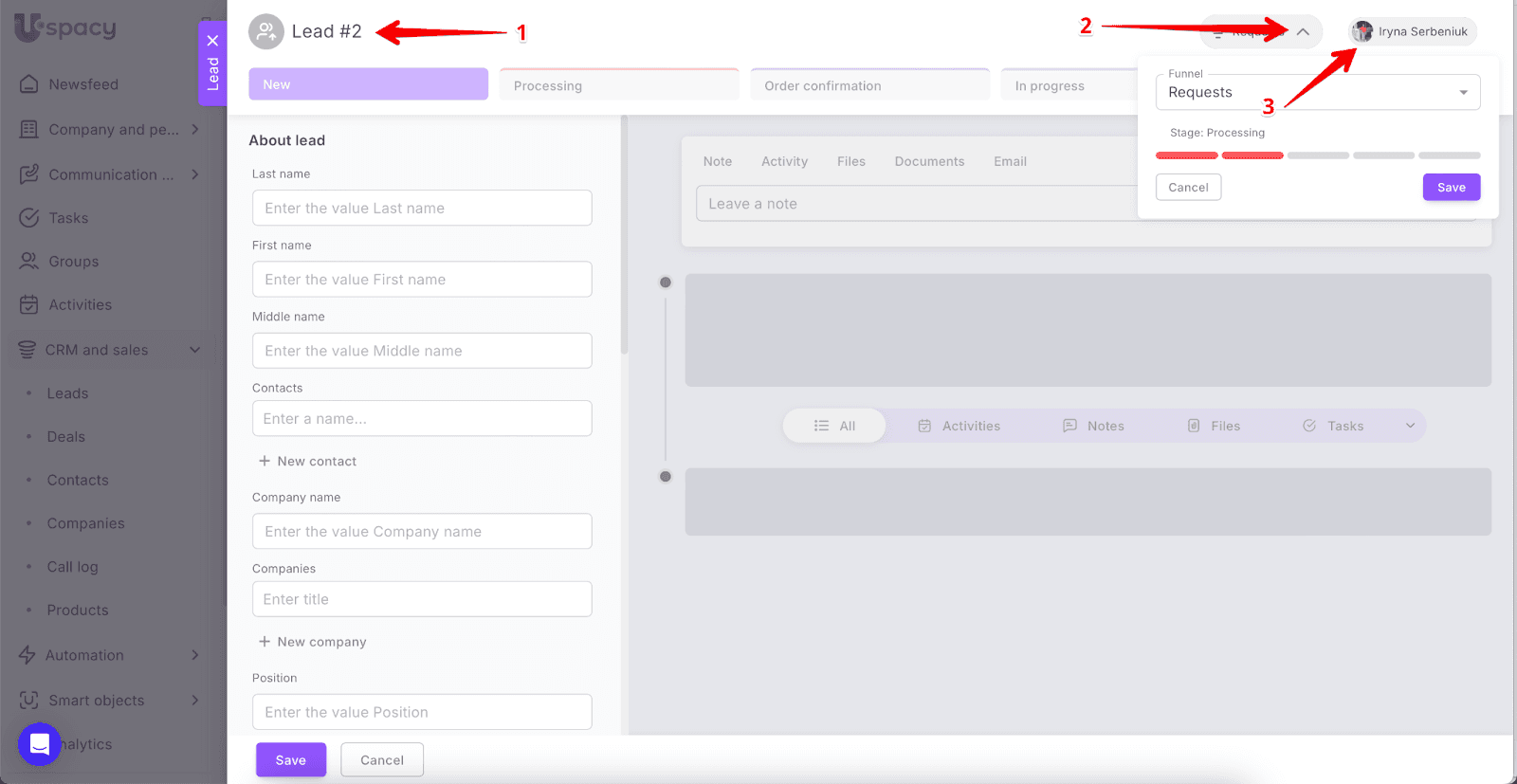
Task: Open the Funnel Requests dropdown
Action: tap(1317, 93)
